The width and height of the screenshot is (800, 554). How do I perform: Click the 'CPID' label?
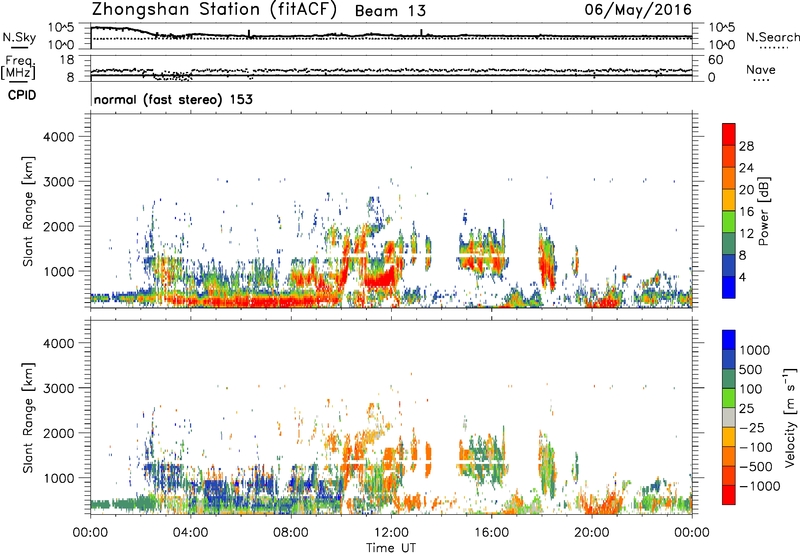click(22, 95)
